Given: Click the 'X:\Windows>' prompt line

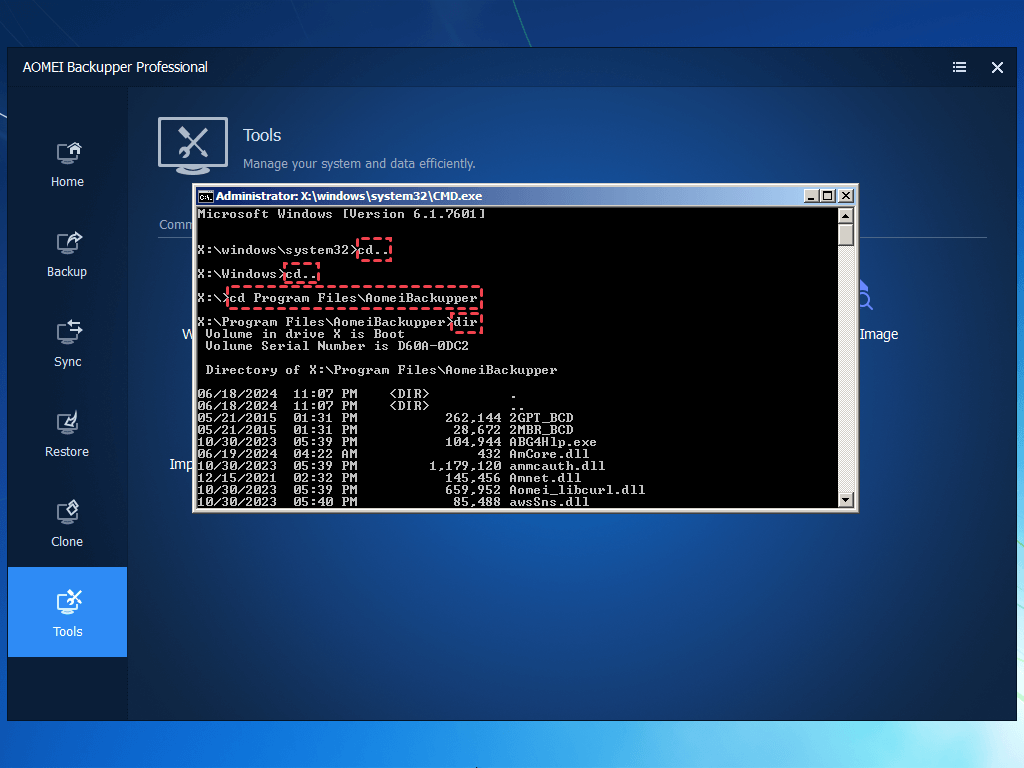Looking at the screenshot, I should pos(257,274).
